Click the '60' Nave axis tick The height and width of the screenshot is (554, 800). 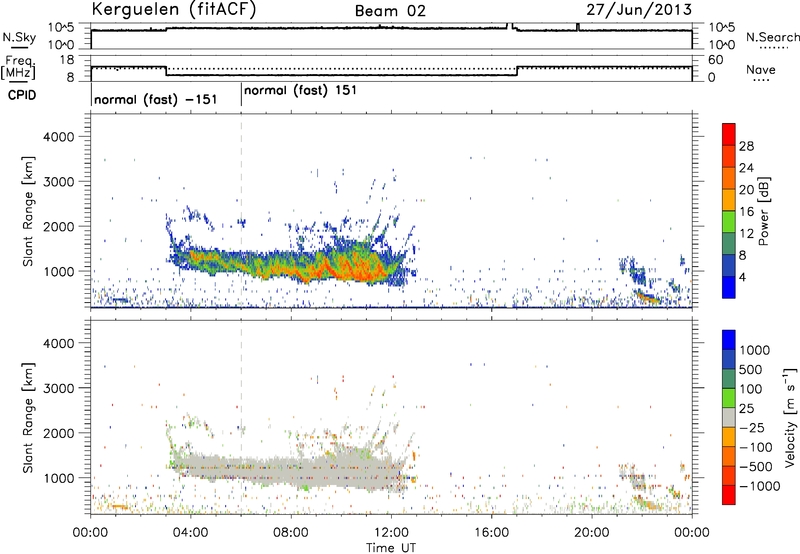(x=716, y=60)
